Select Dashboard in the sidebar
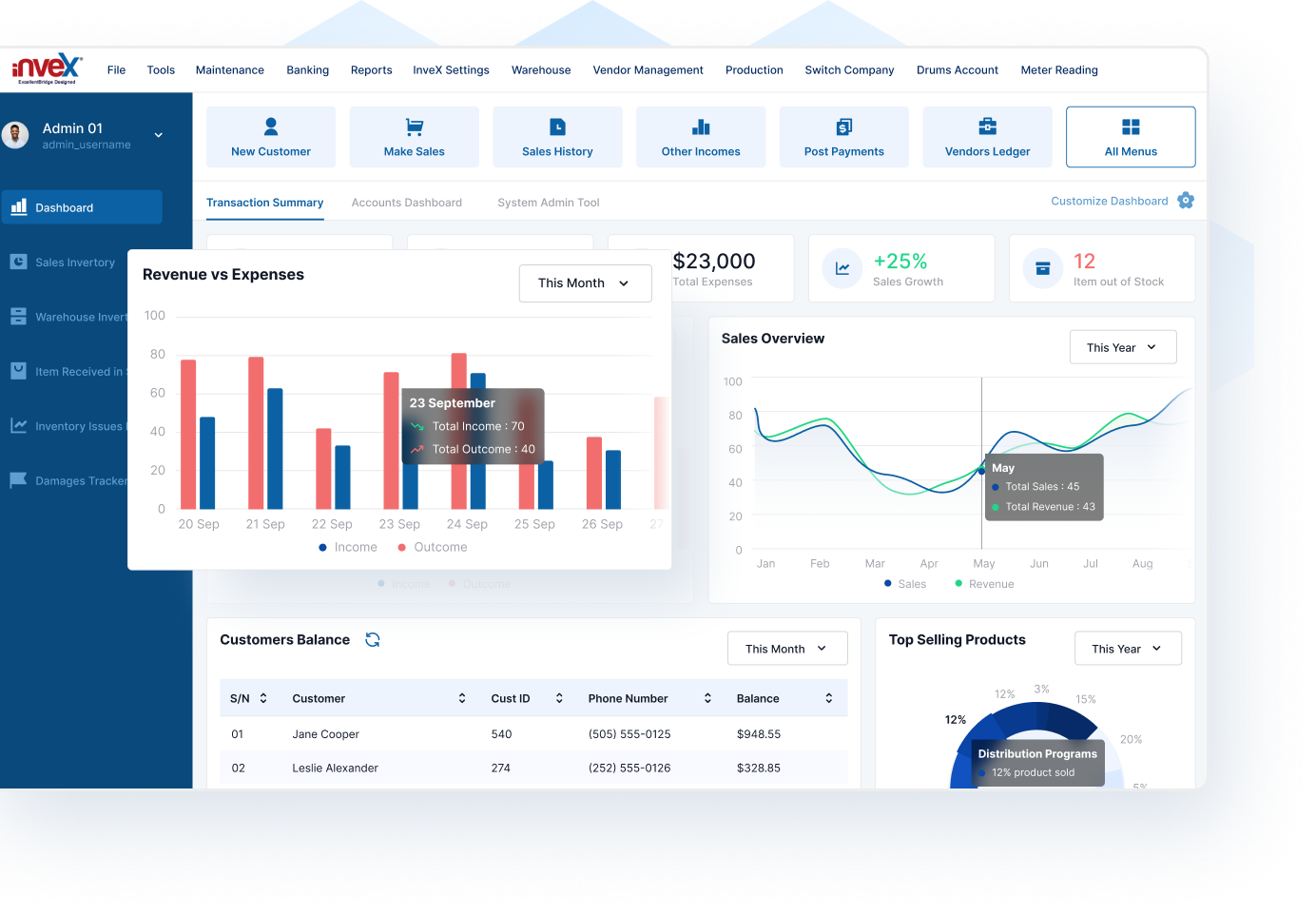Image resolution: width=1316 pixels, height=915 pixels. 82,207
